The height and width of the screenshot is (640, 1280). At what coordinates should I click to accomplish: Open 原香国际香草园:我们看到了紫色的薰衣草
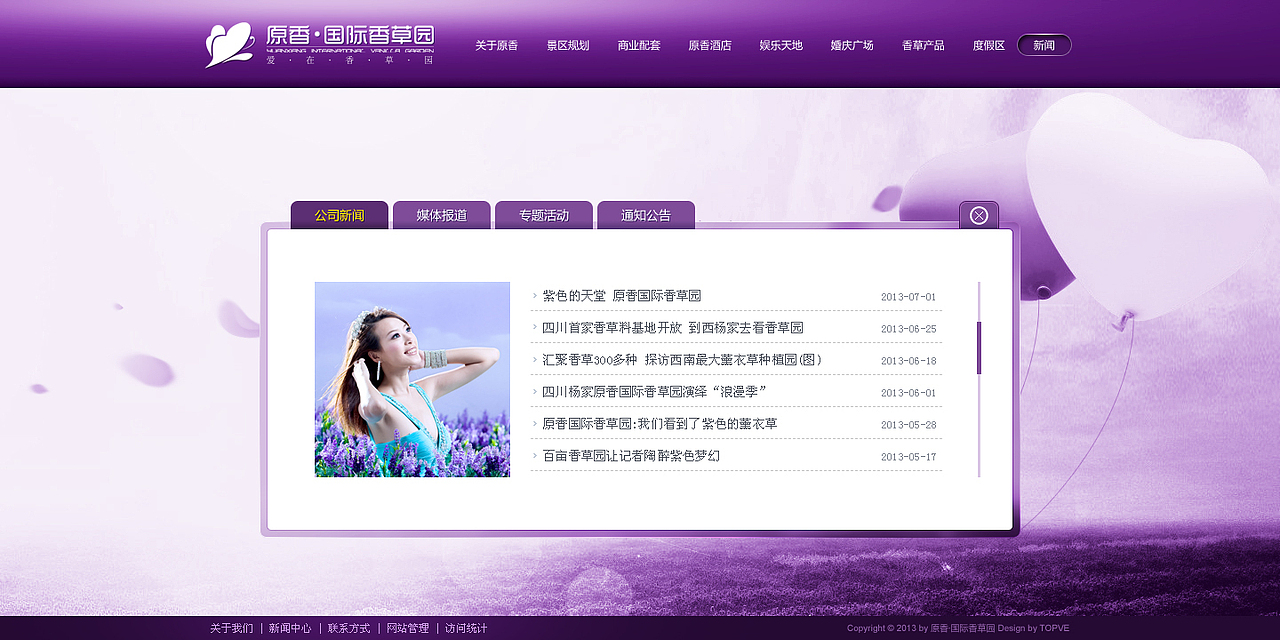660,424
